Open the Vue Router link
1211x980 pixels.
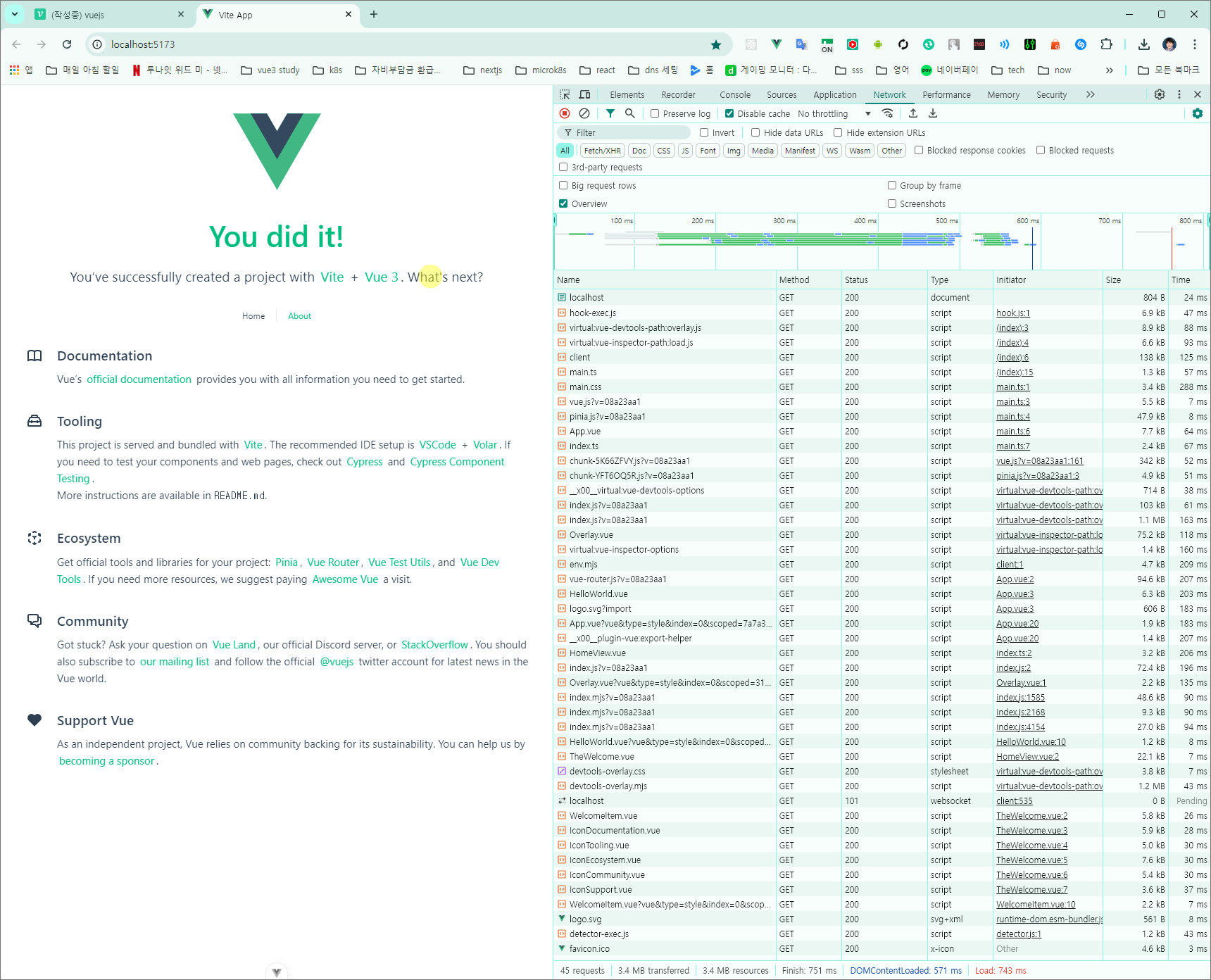click(x=333, y=563)
